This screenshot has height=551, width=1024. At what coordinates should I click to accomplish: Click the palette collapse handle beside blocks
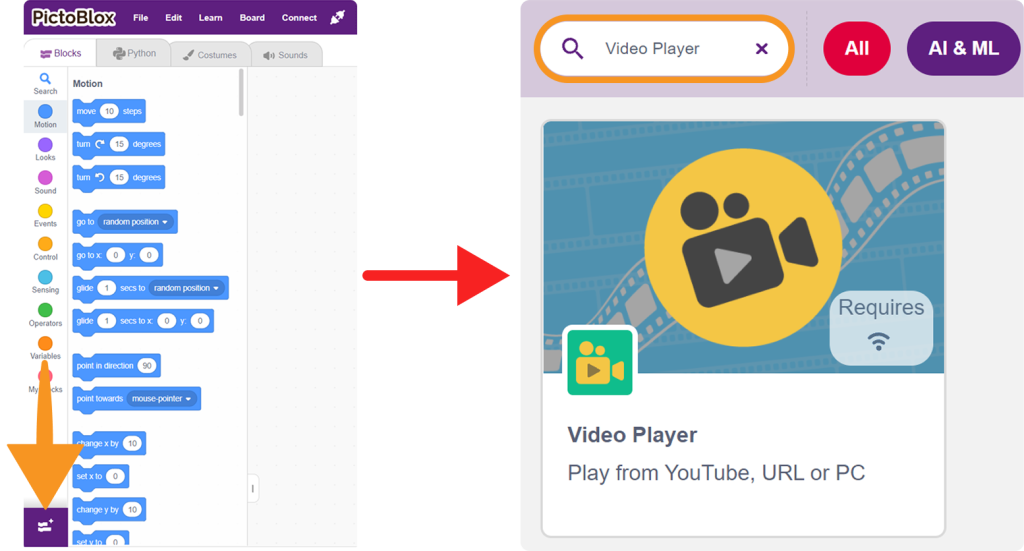pos(253,489)
